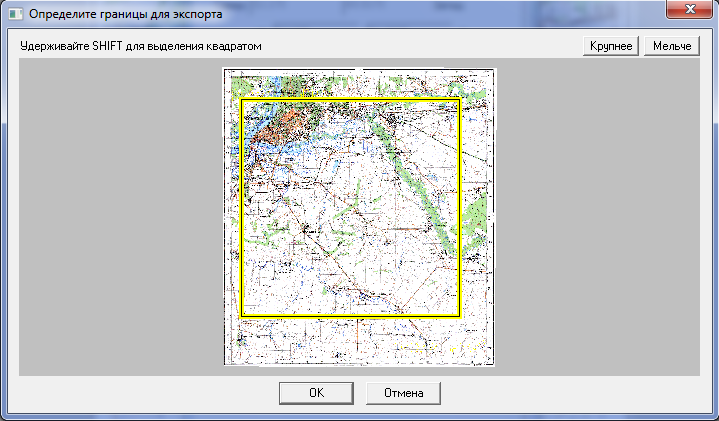Click the left edge of yellow selection rectangle
This screenshot has height=421, width=719.
[242, 208]
